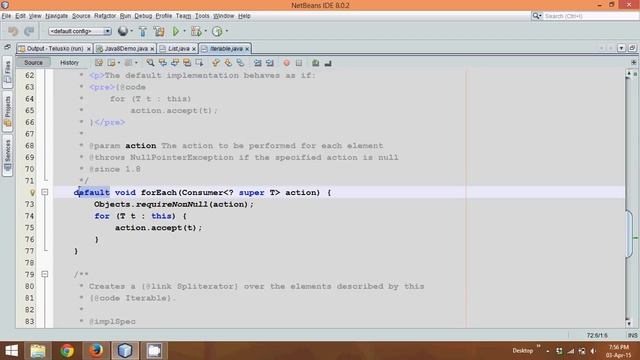Open the Files side panel

7,72
